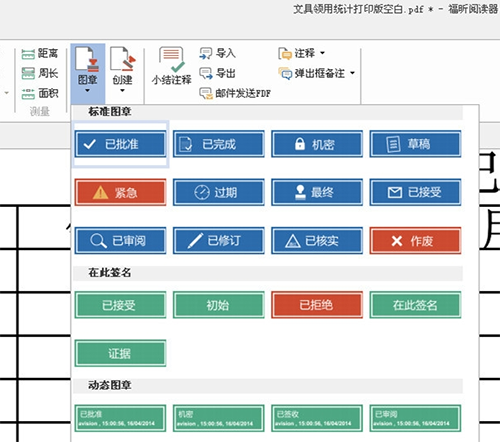Choose the 机密 confidential stamp
This screenshot has height=442, width=500.
point(317,144)
